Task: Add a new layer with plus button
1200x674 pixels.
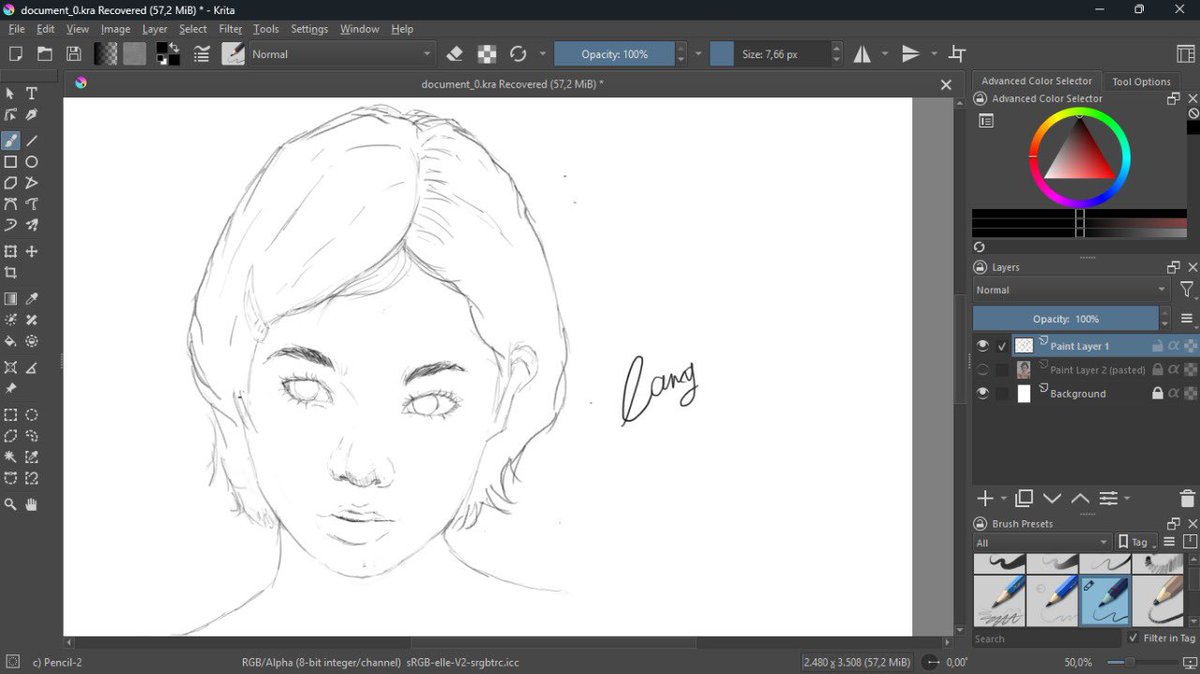Action: (x=985, y=498)
